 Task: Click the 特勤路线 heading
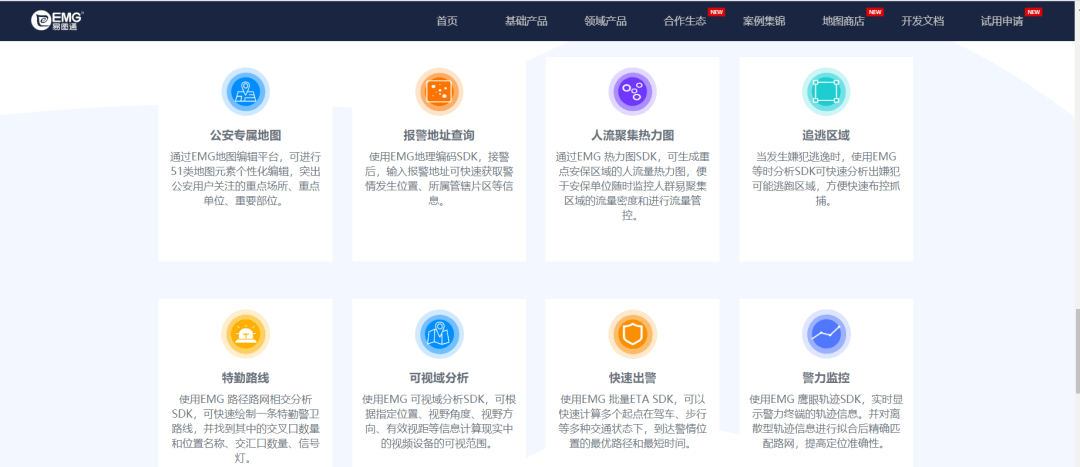point(245,377)
